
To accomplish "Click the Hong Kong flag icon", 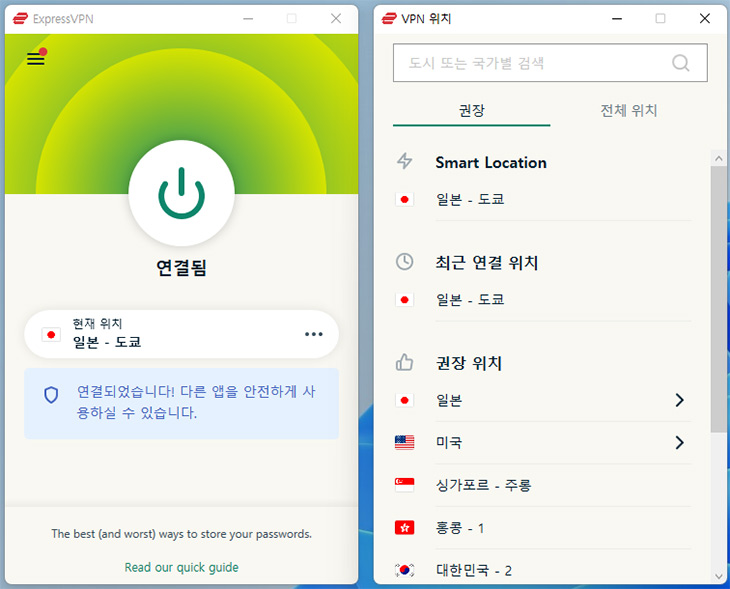I will 404,528.
